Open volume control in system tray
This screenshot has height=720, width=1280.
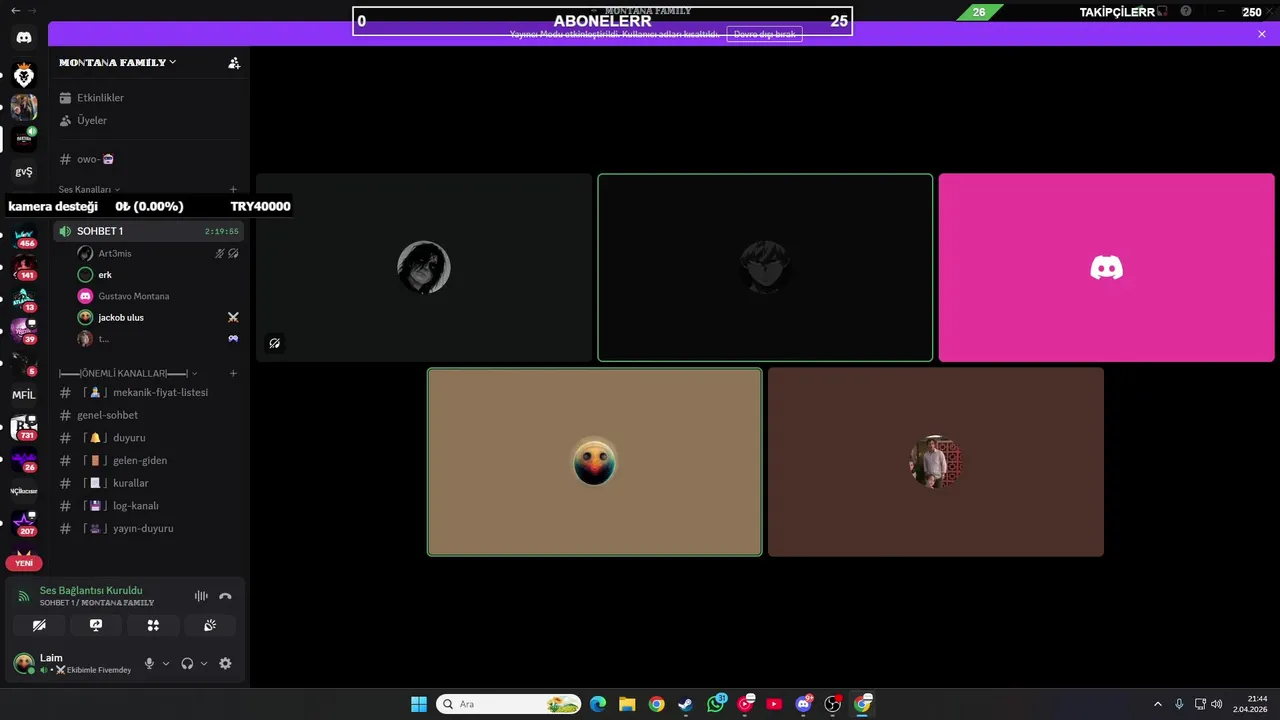point(1216,704)
